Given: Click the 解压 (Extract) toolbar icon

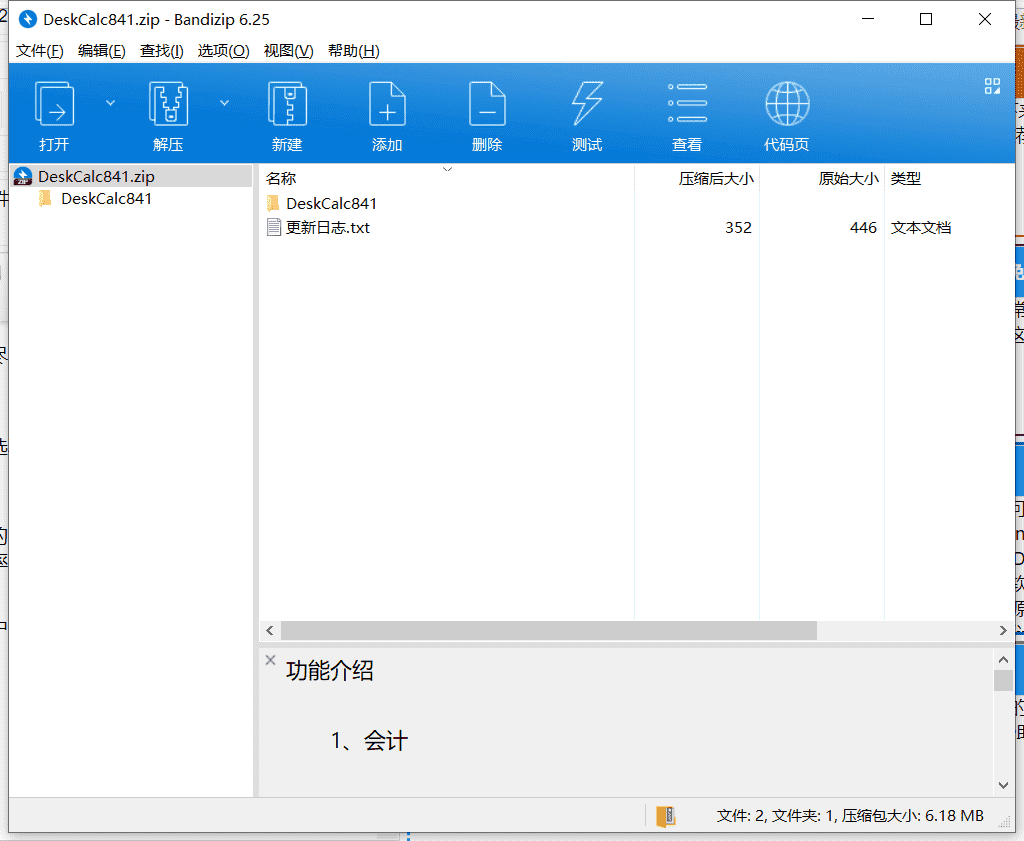Looking at the screenshot, I should [x=168, y=104].
